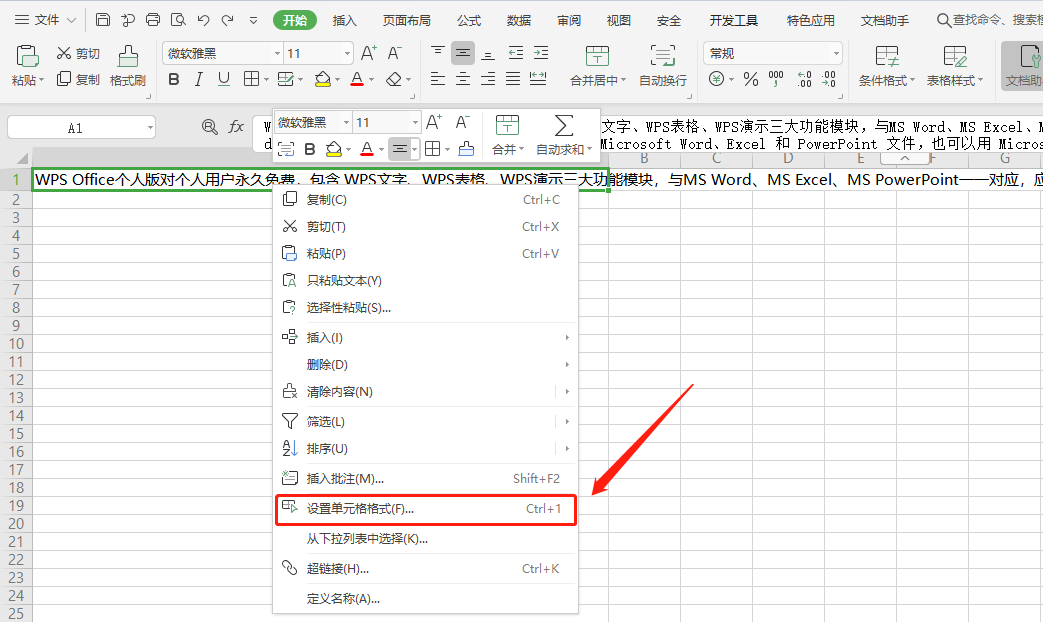Screen dimensions: 1043x622
Task: Toggle left text alignment in ribbon
Action: 438,80
